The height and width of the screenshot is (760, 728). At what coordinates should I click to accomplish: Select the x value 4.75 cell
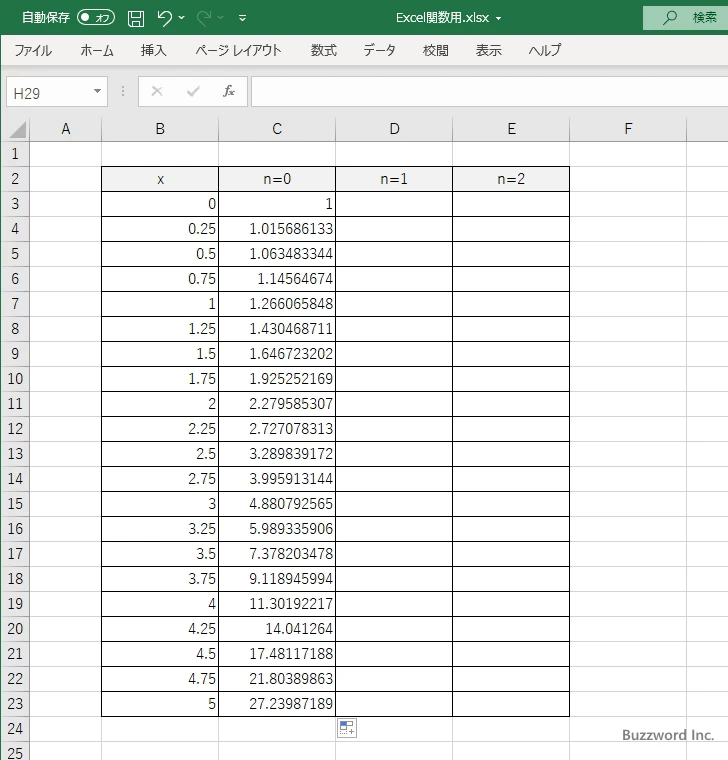[x=160, y=679]
